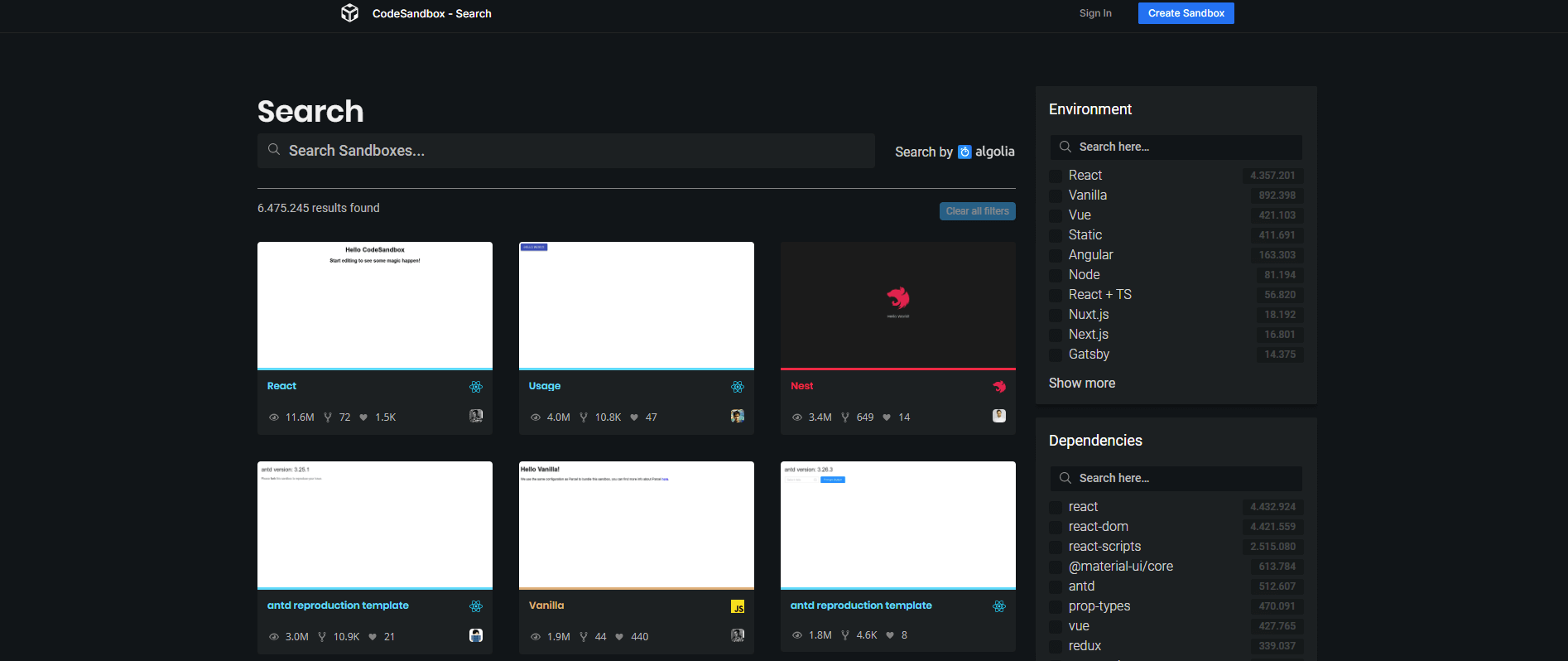
Task: Click the Nest template icon on Nest card
Action: [x=999, y=387]
